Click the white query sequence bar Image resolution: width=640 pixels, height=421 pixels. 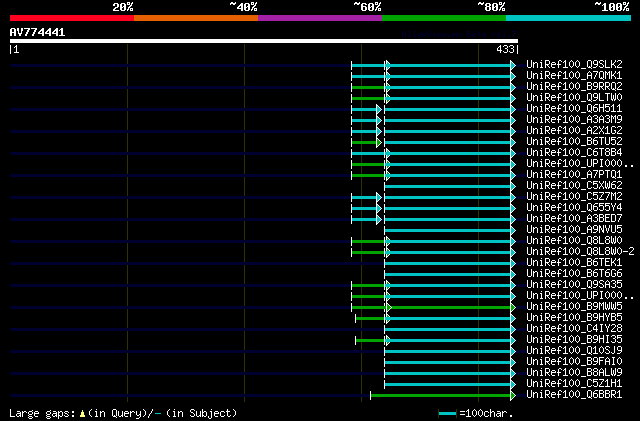264,41
